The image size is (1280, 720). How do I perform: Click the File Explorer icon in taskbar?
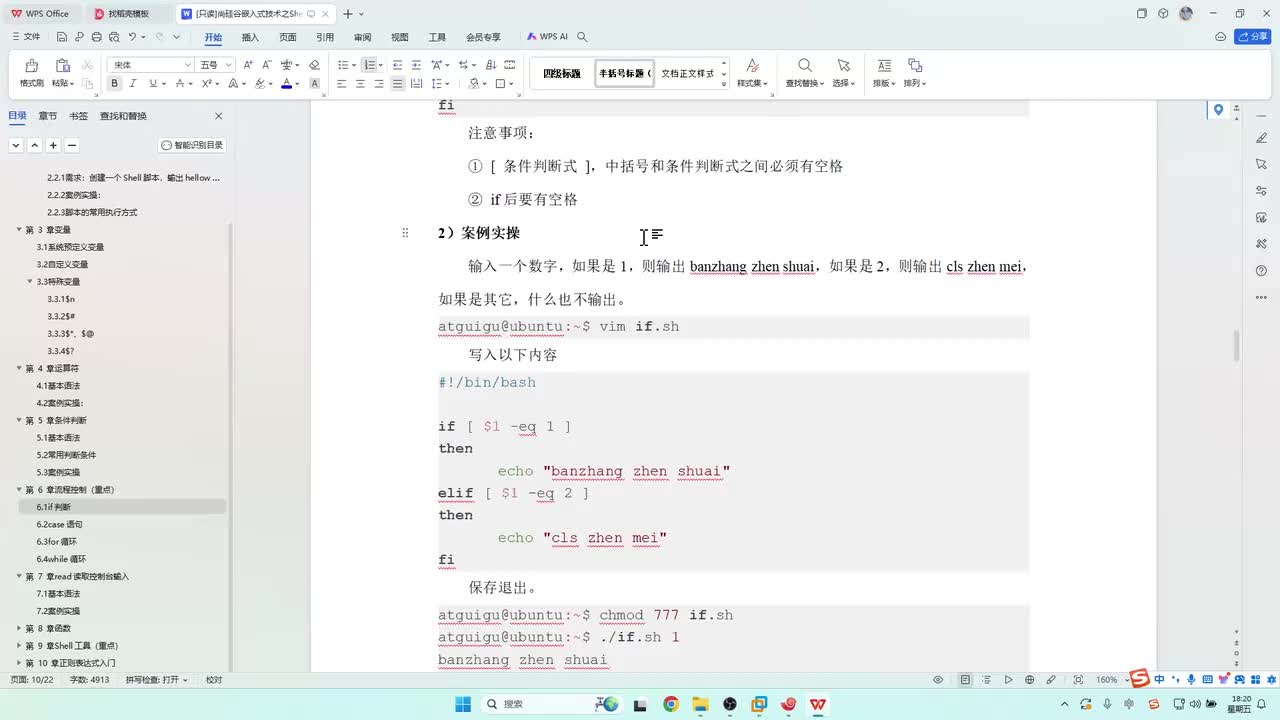(x=700, y=704)
